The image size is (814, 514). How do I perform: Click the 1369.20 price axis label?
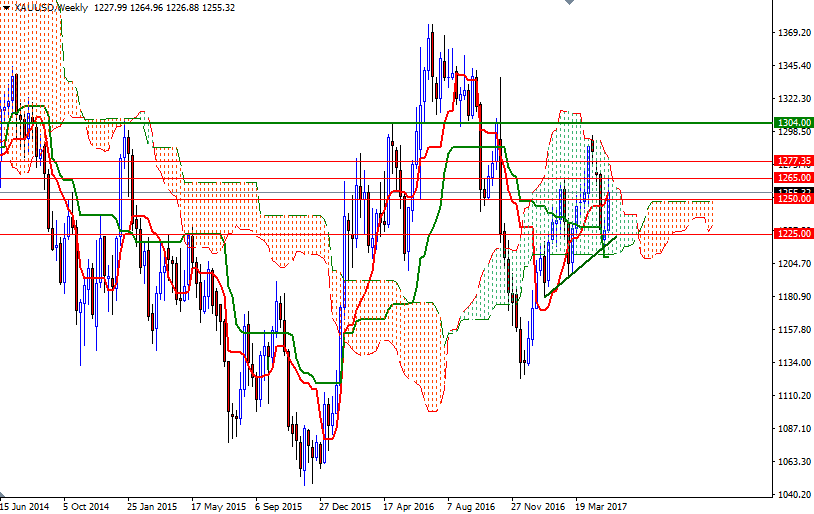pos(794,33)
